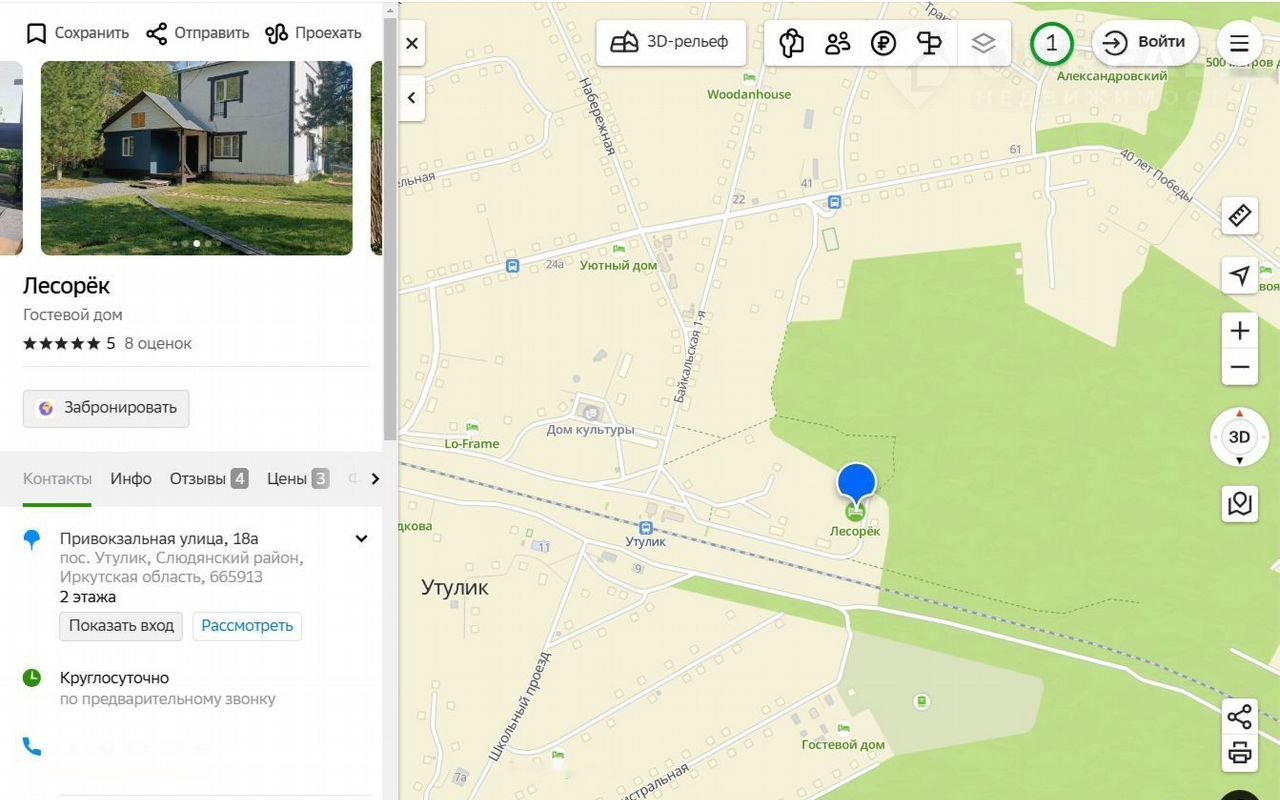Click the Показать вход button

point(121,626)
